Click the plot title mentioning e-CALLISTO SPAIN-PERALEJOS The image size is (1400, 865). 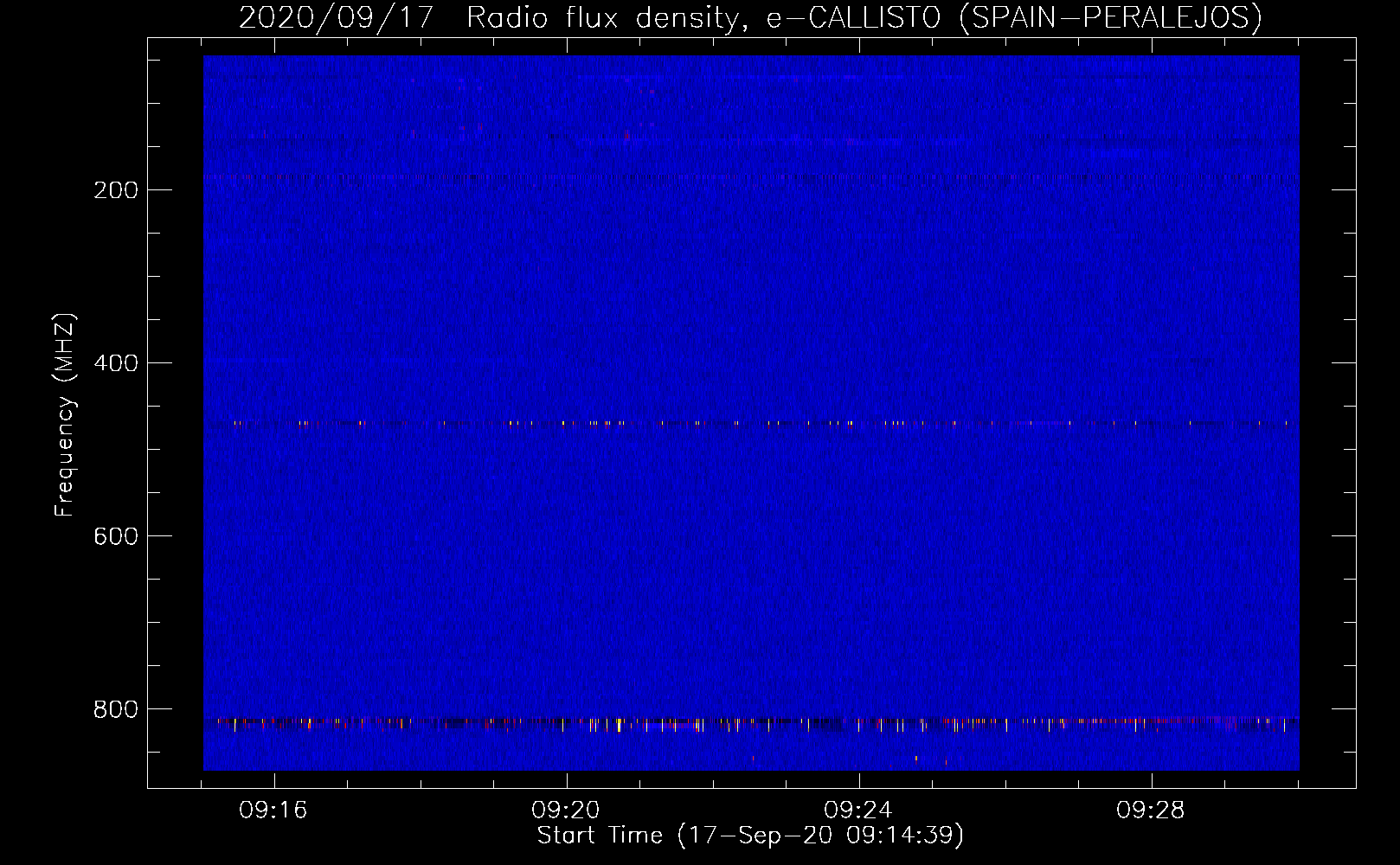coord(750,17)
